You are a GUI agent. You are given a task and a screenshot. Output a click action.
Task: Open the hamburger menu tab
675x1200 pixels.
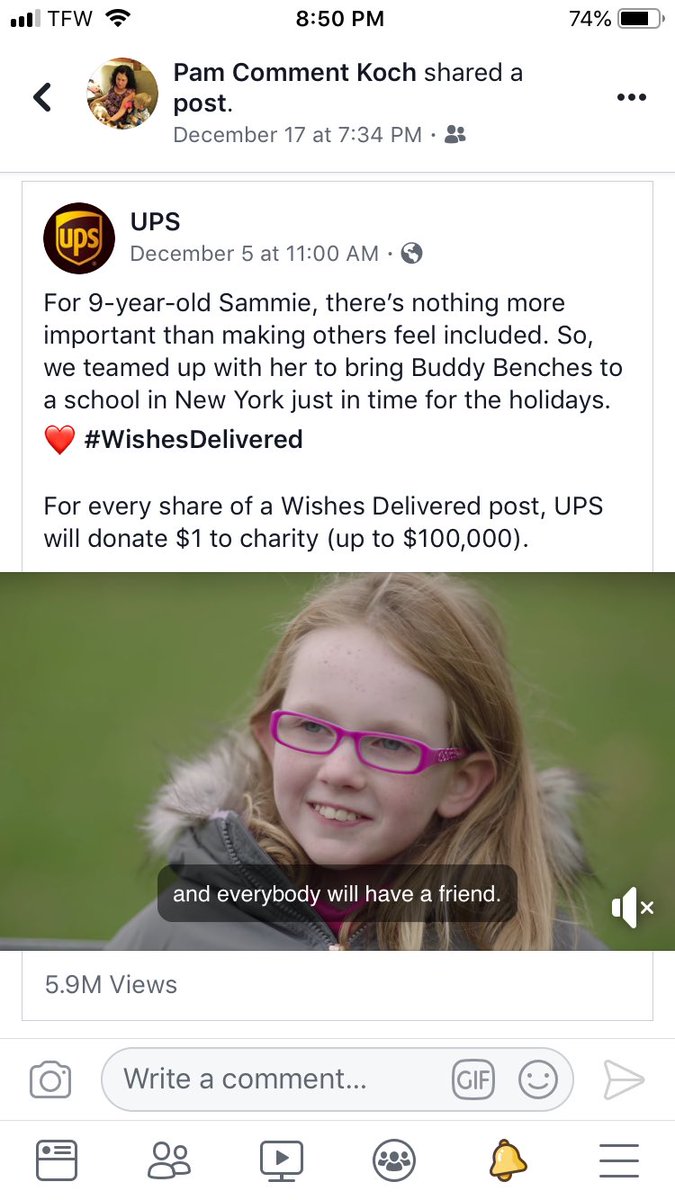pyautogui.click(x=619, y=1161)
